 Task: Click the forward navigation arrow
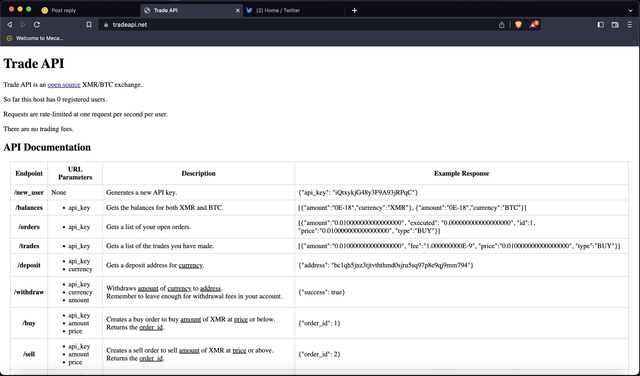[x=23, y=25]
